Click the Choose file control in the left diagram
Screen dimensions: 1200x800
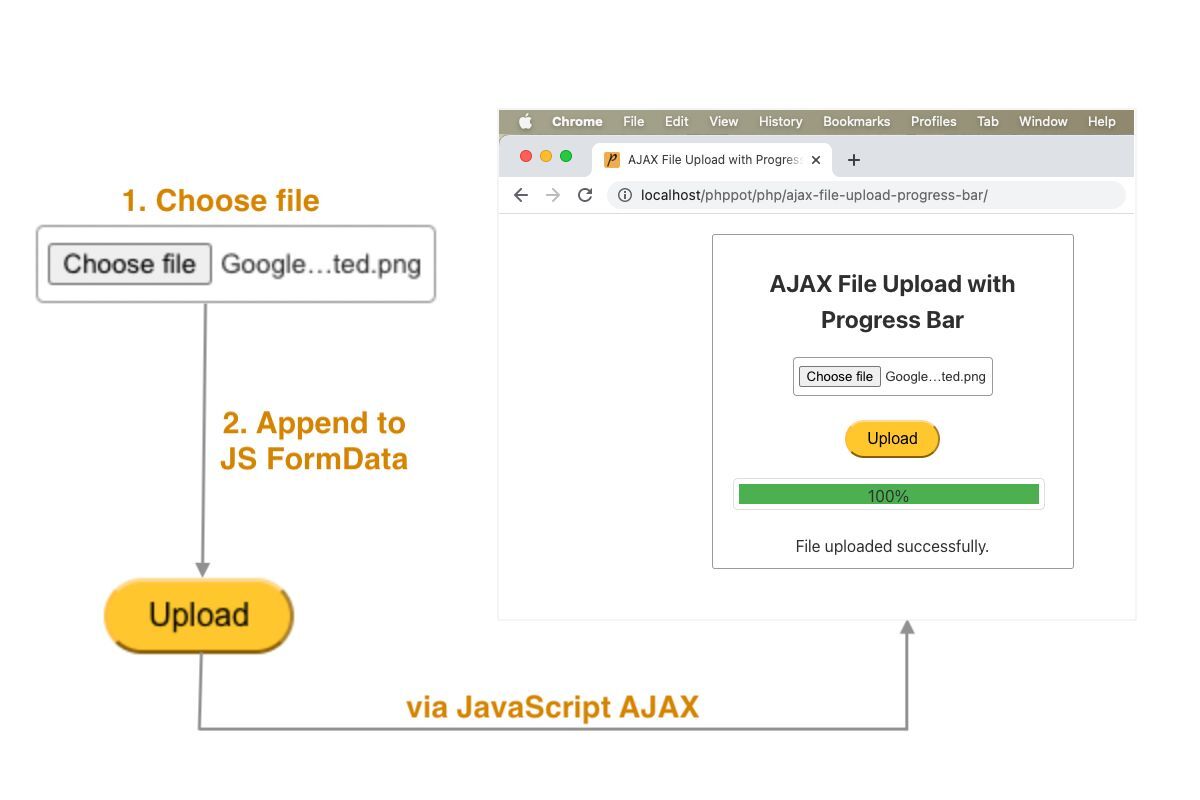tap(129, 264)
